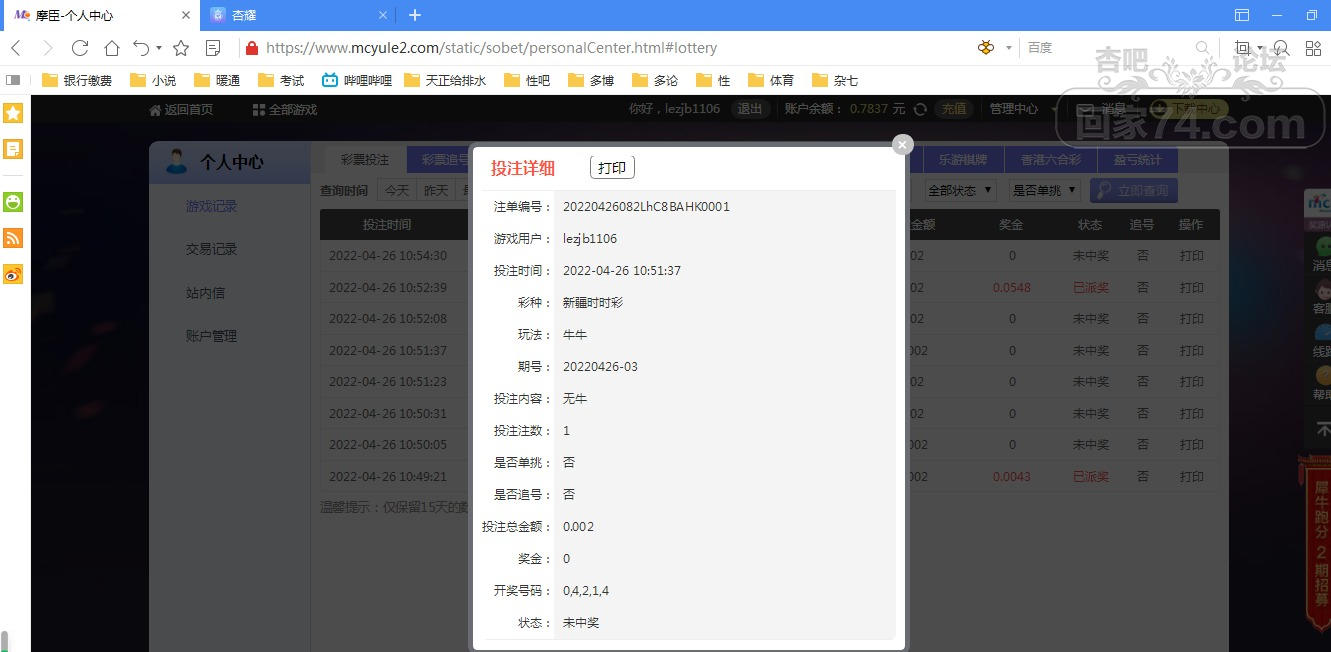
Task: Click the restore closed tab undo icon
Action: 141,48
